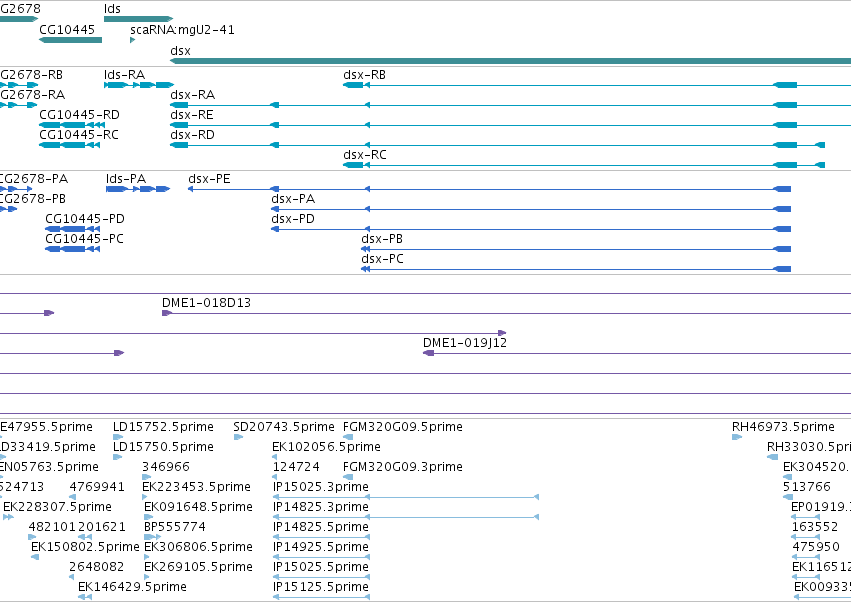Screen dimensions: 851x602
Task: Click the 475950 feature label
Action: 816,547
